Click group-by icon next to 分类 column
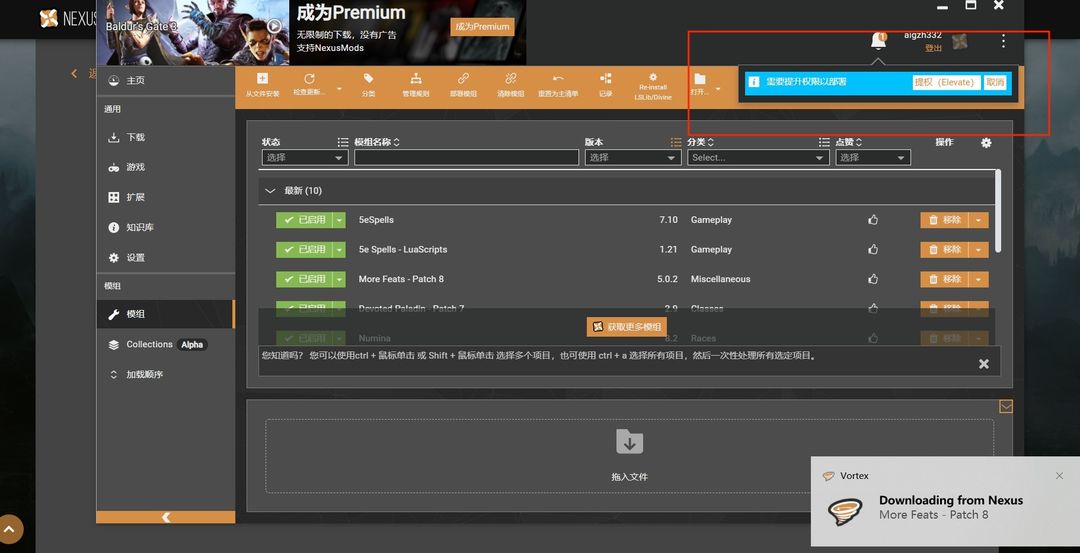 click(824, 142)
